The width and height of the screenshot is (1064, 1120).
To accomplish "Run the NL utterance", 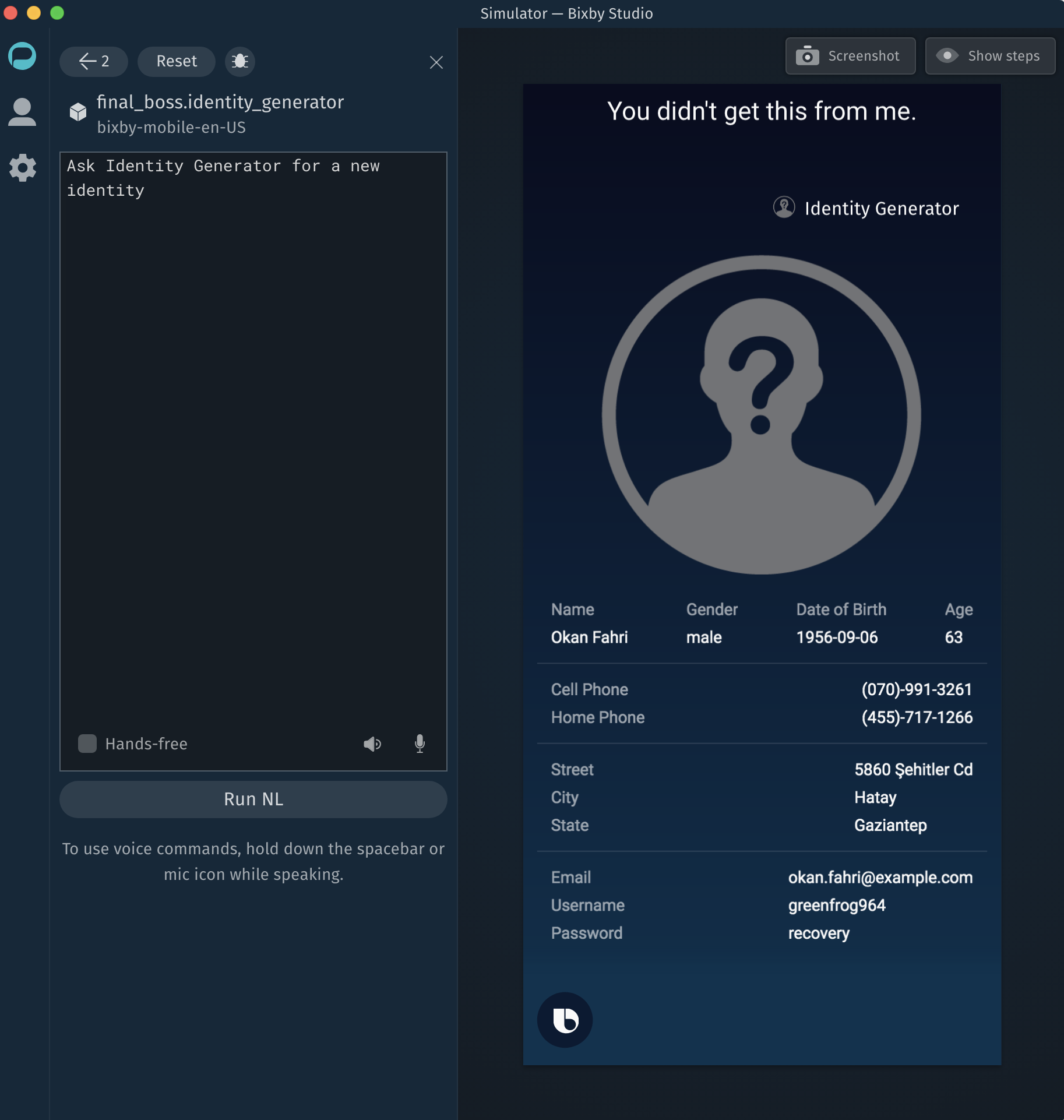I will (x=253, y=799).
